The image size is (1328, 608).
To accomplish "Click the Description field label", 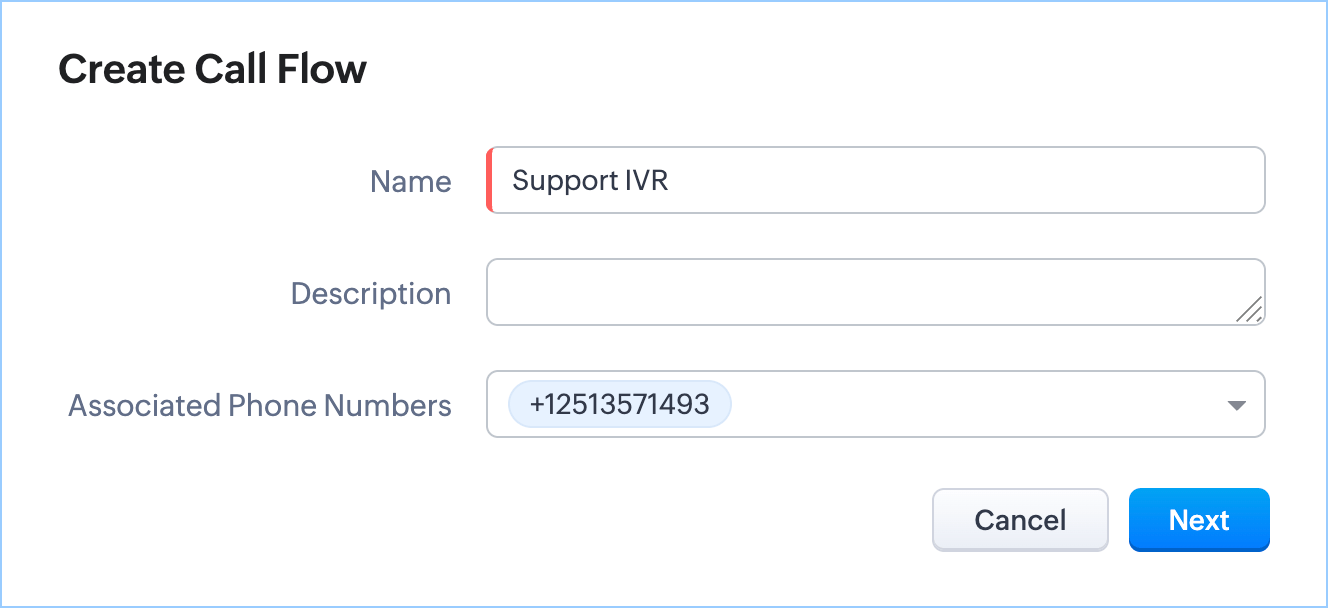I will click(370, 294).
